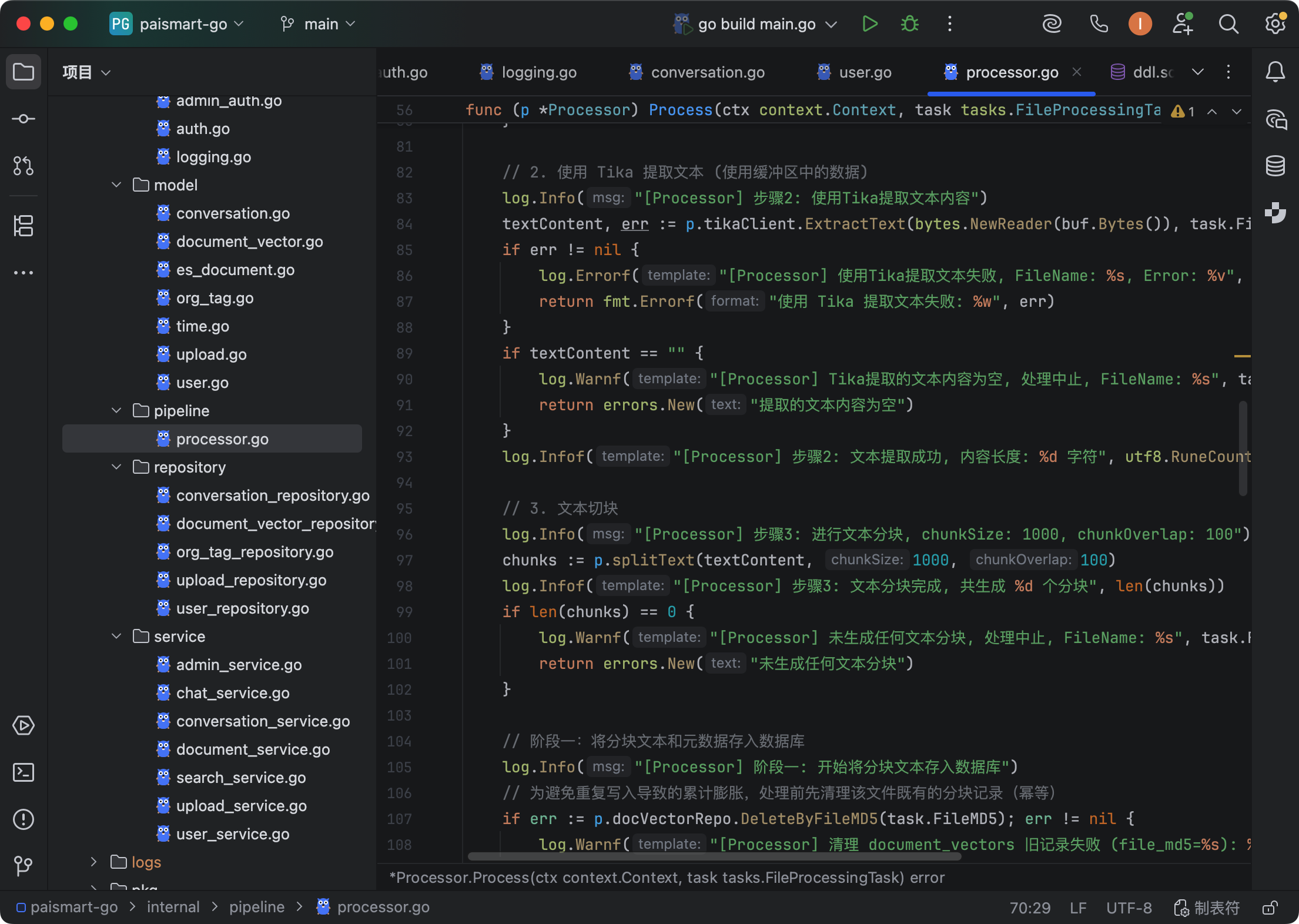
Task: Toggle read-only lock in status bar
Action: tap(1270, 908)
